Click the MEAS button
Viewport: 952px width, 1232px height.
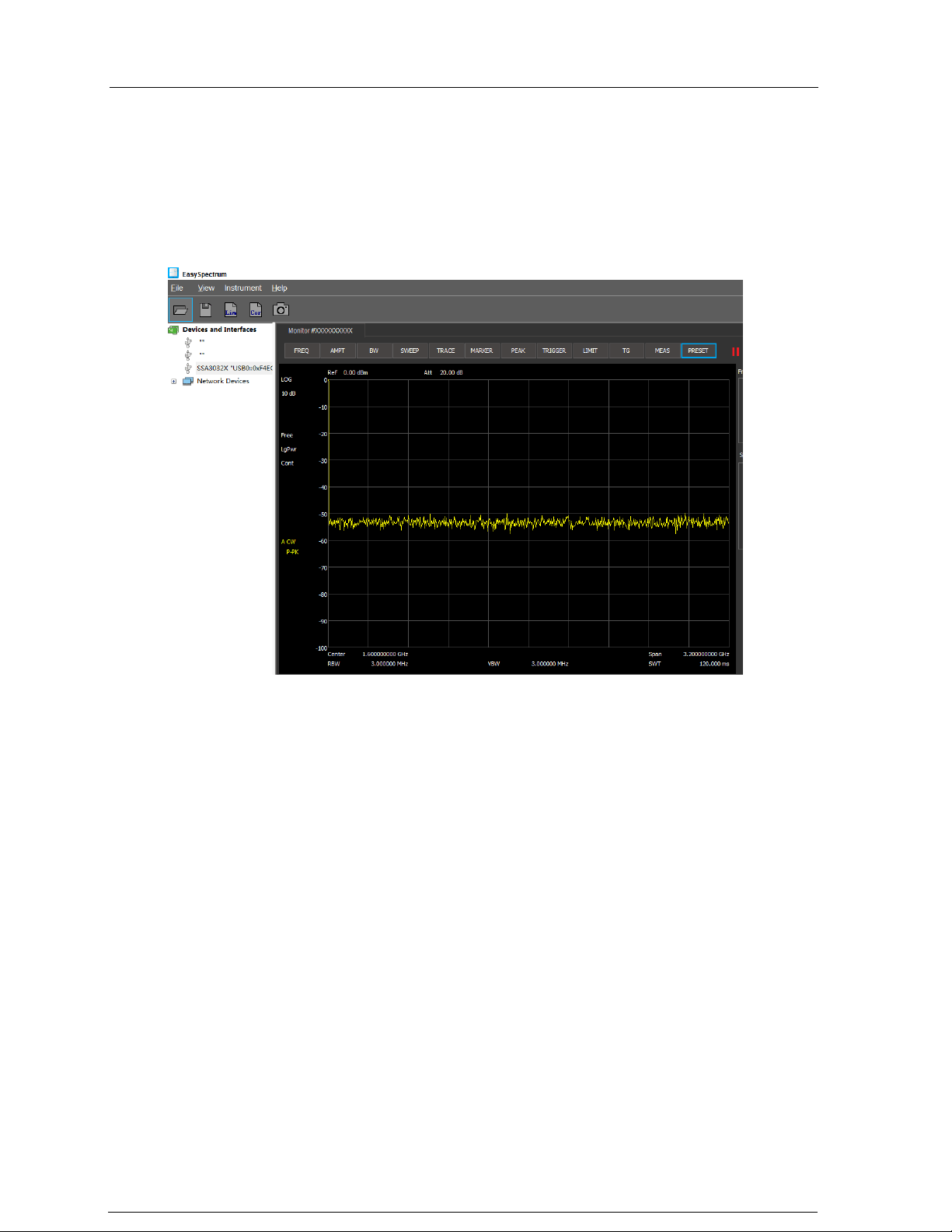click(662, 351)
